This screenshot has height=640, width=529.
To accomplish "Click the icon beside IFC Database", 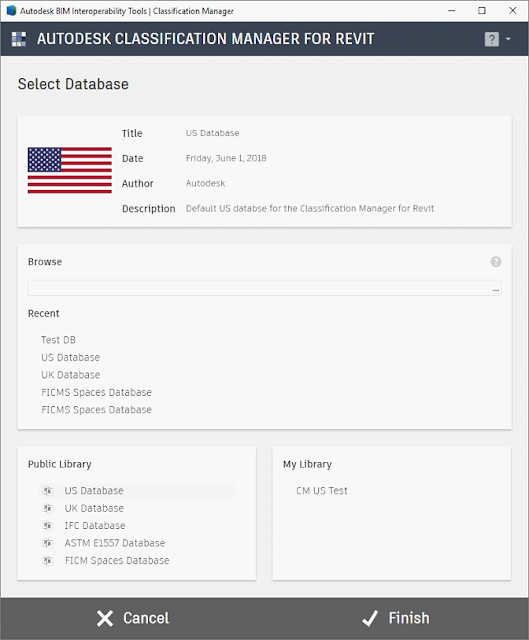I will (48, 526).
